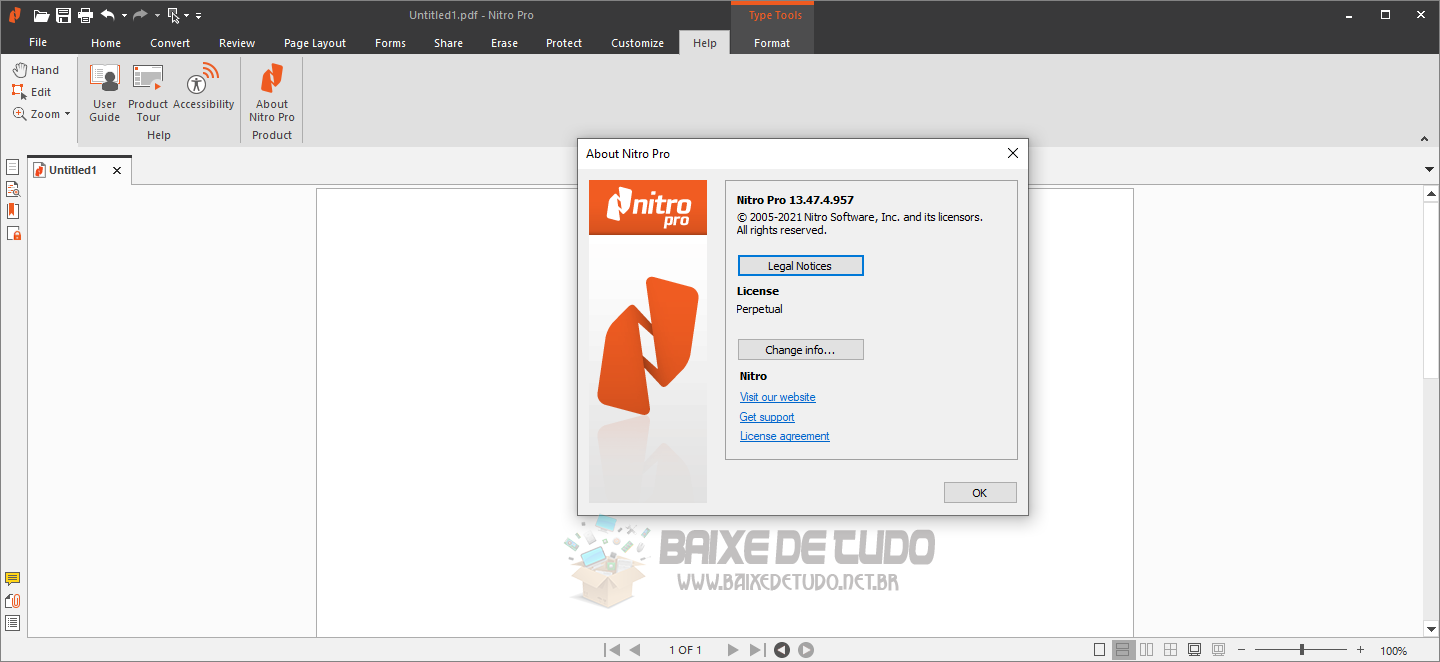Click the zoom slider handle in status bar
The width and height of the screenshot is (1440, 662).
tap(1302, 650)
